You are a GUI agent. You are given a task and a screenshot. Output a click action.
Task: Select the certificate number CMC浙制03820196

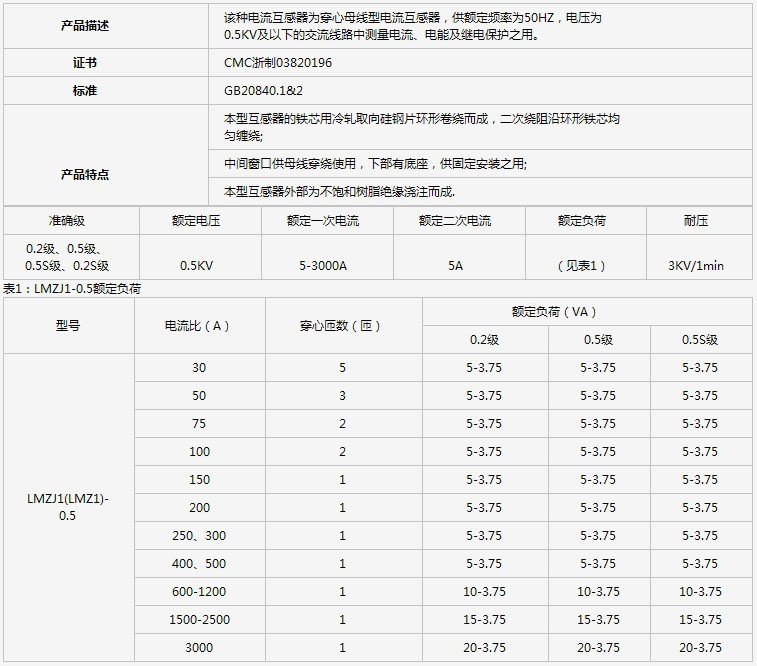coord(278,62)
